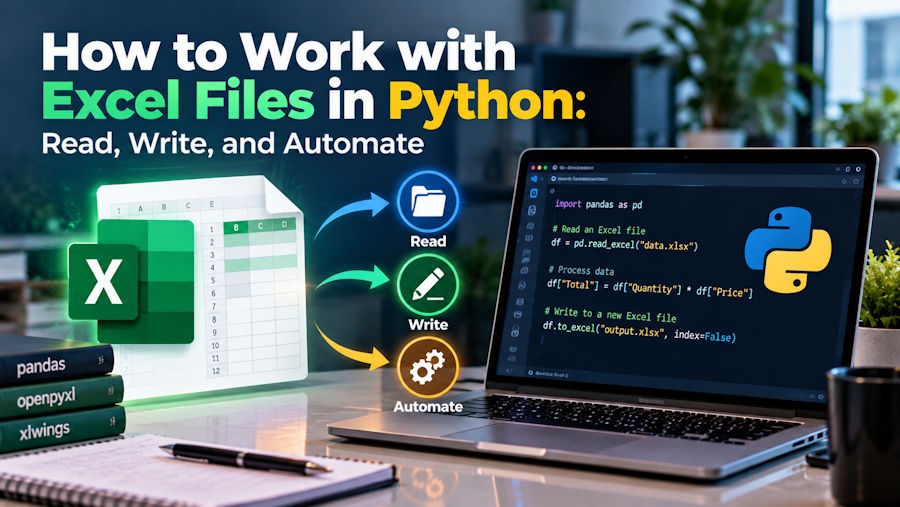Click row number 12 in the spreadsheet
This screenshot has height=507, width=900.
pyautogui.click(x=216, y=371)
